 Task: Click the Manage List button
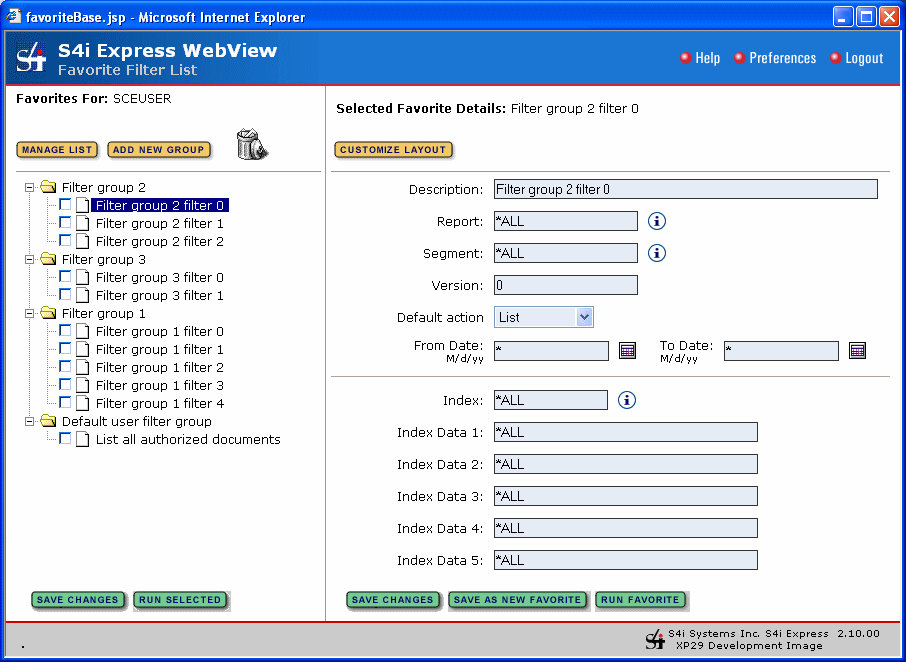click(57, 150)
